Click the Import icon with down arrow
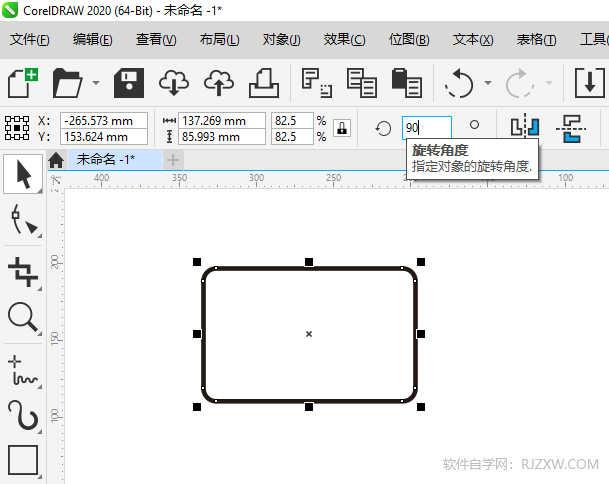 tap(590, 83)
